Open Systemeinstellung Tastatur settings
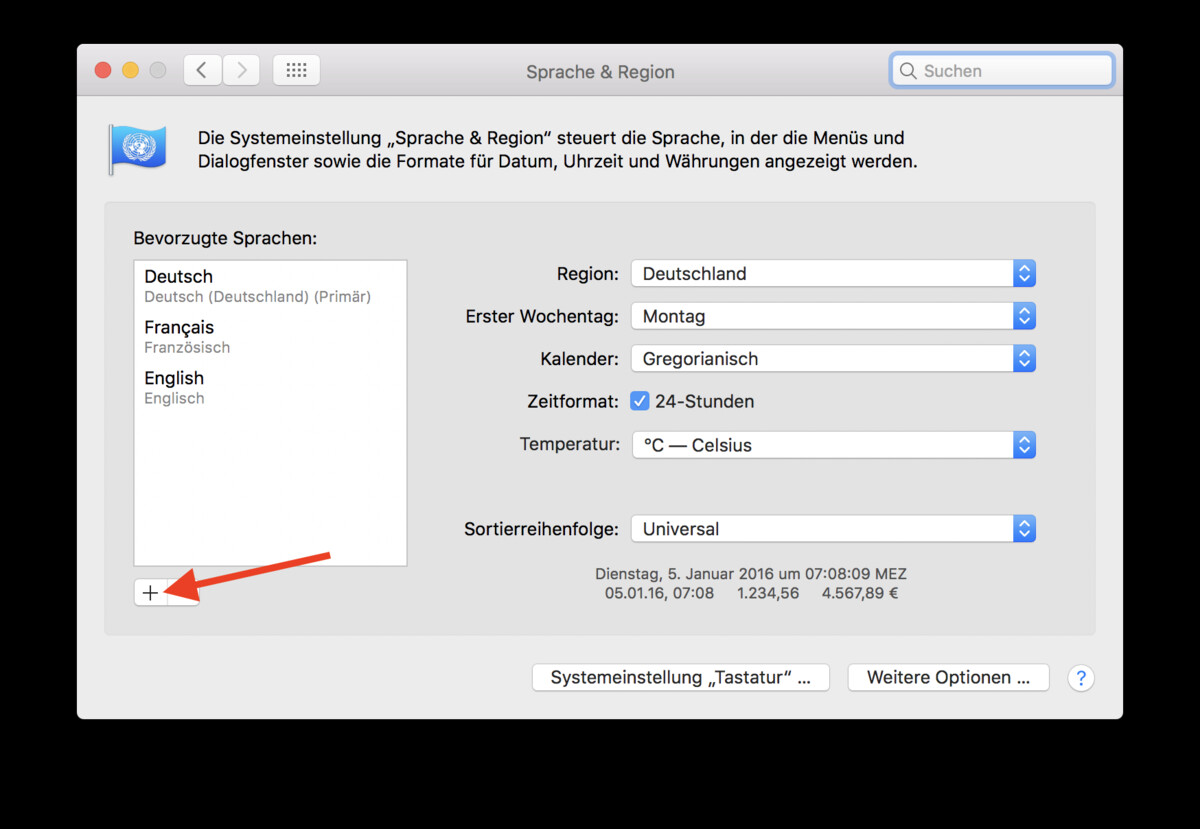 coord(680,677)
